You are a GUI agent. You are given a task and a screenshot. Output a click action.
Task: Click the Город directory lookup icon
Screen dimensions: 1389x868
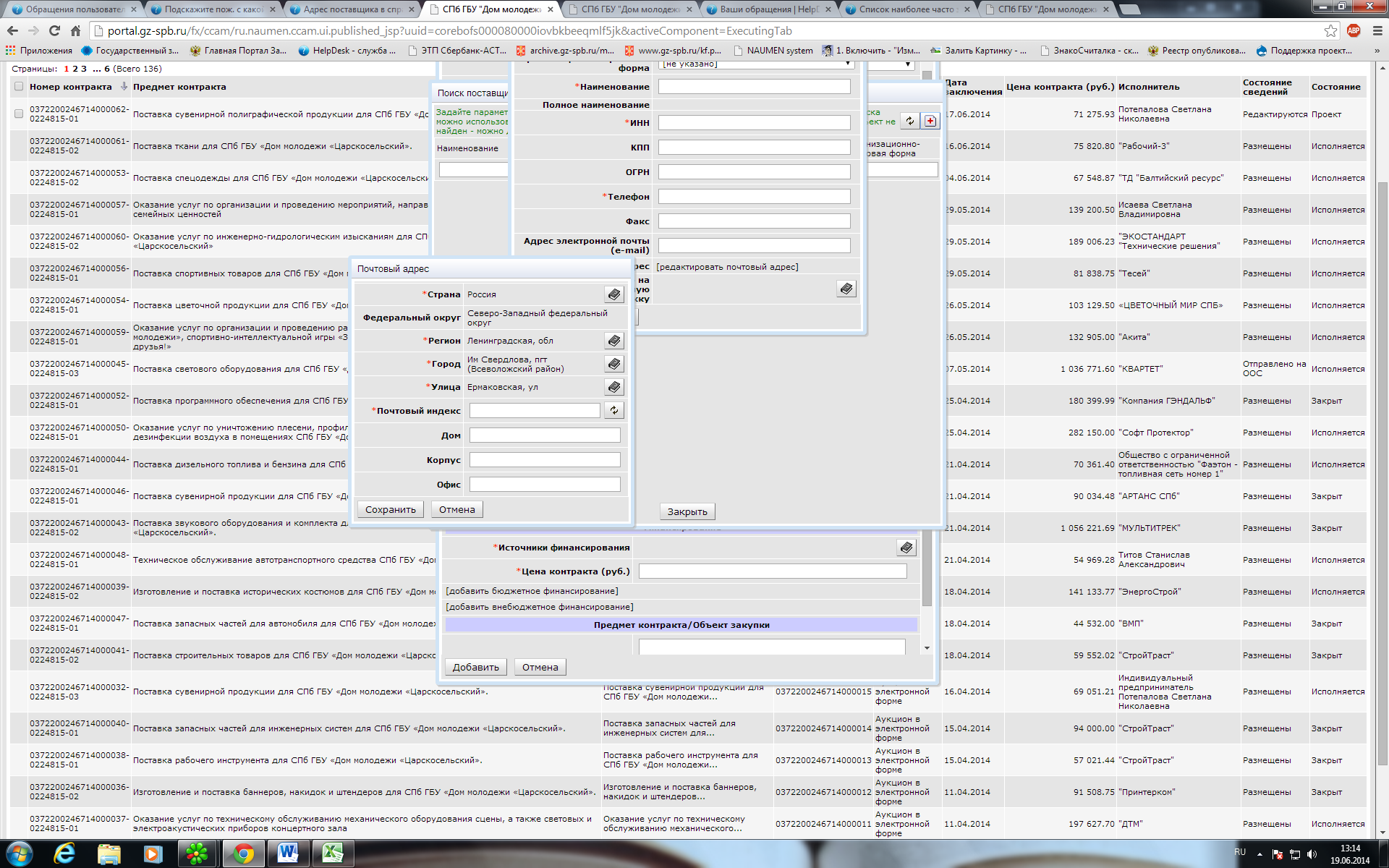coord(613,364)
